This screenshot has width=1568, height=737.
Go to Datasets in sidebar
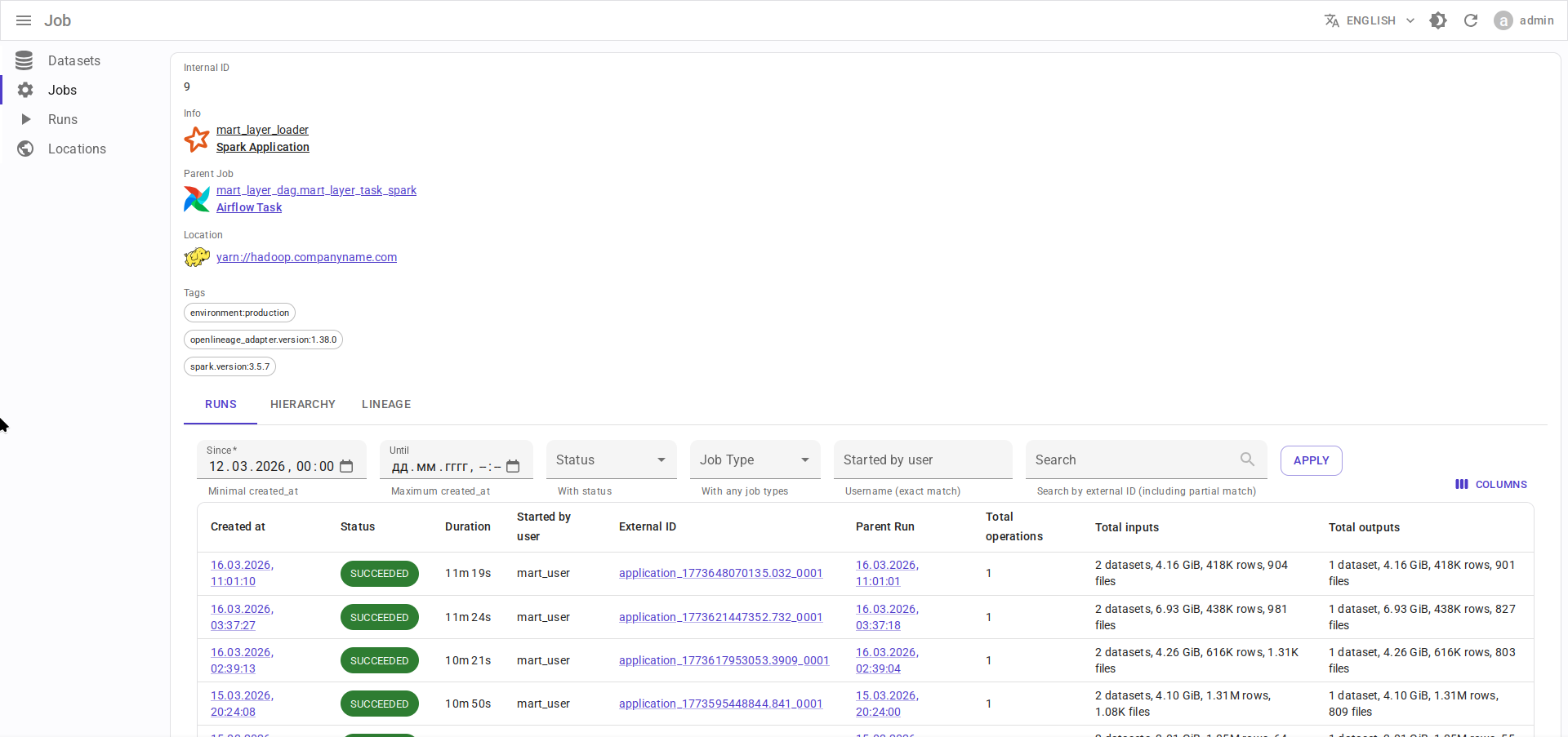tap(74, 60)
